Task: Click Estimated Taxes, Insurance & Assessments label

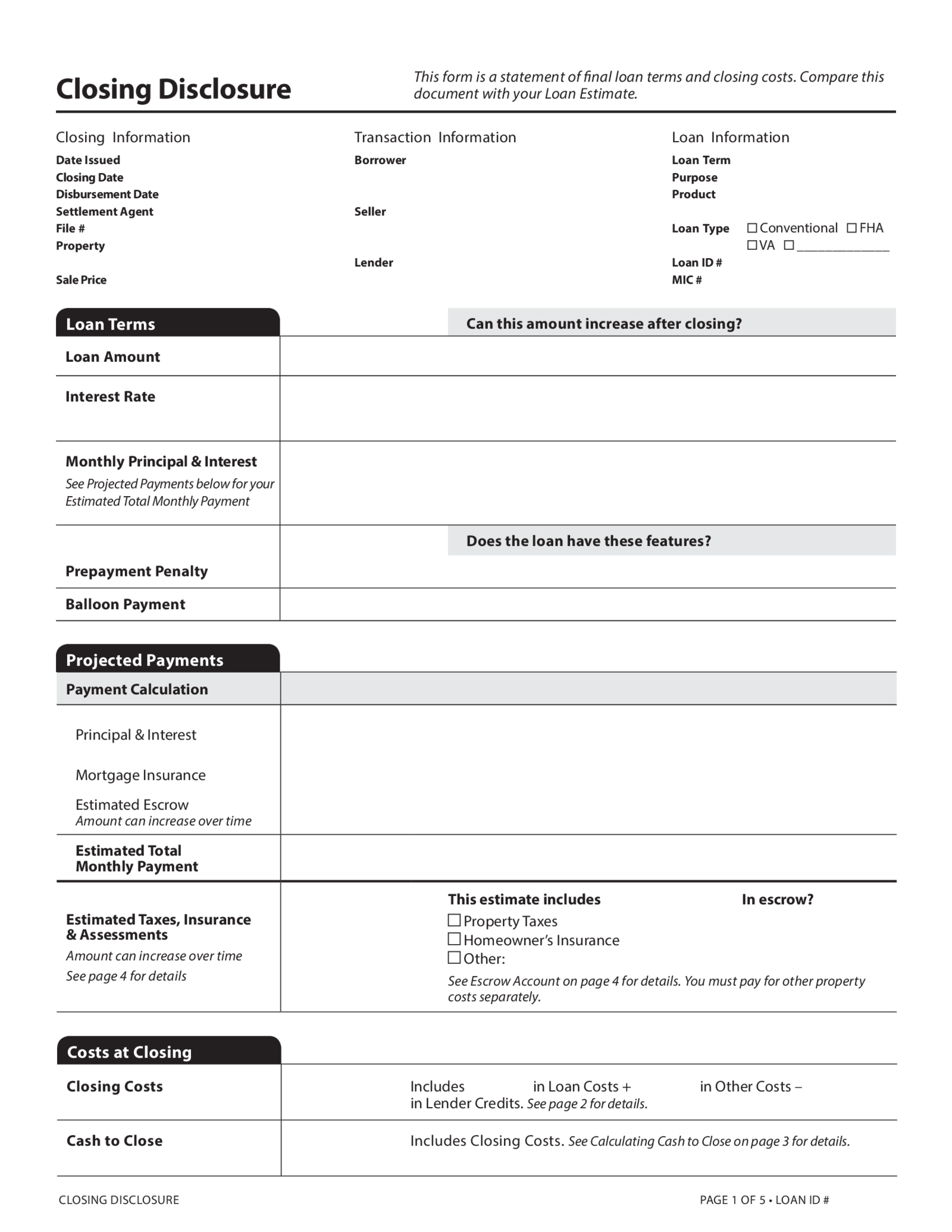Action: pyautogui.click(x=158, y=927)
